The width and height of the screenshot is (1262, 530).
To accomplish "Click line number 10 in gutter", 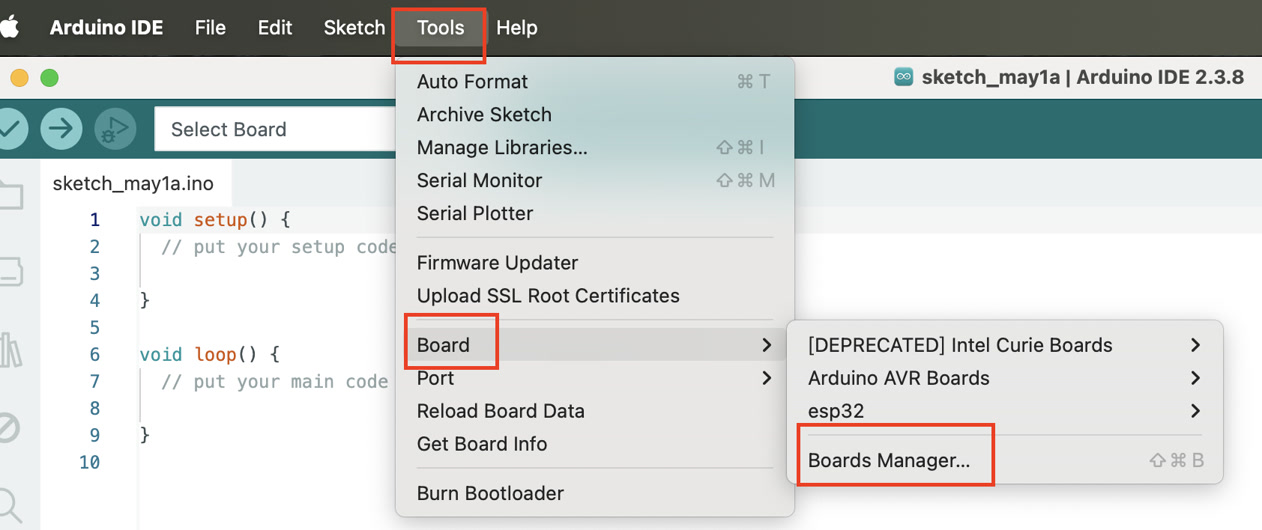I will coord(90,463).
